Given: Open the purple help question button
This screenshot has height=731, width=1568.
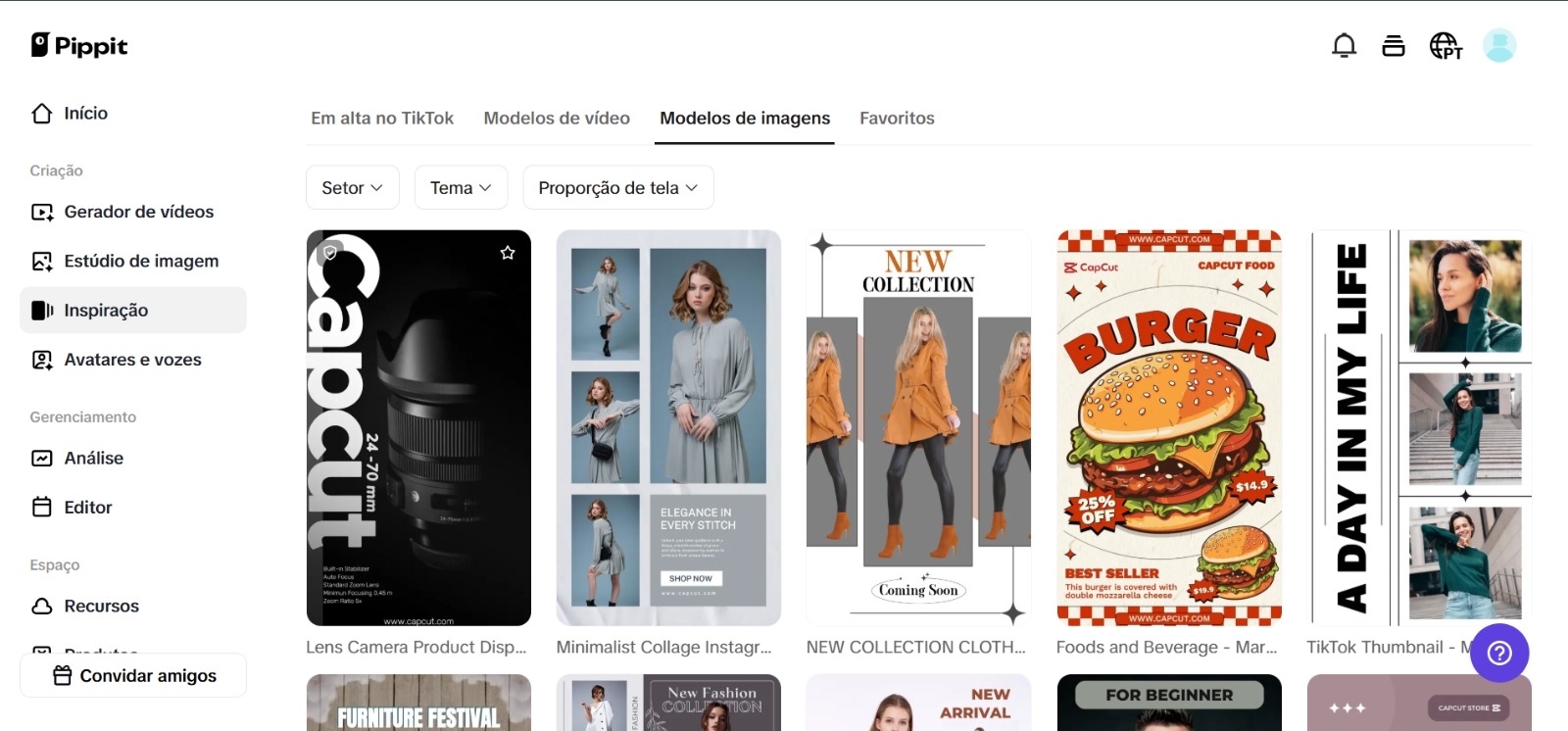Looking at the screenshot, I should point(1498,653).
